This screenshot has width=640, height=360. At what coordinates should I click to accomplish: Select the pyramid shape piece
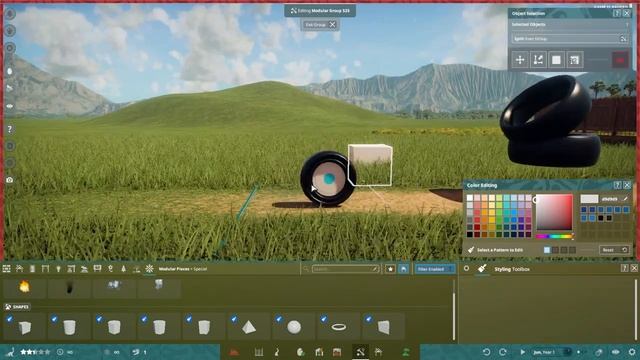(249, 327)
